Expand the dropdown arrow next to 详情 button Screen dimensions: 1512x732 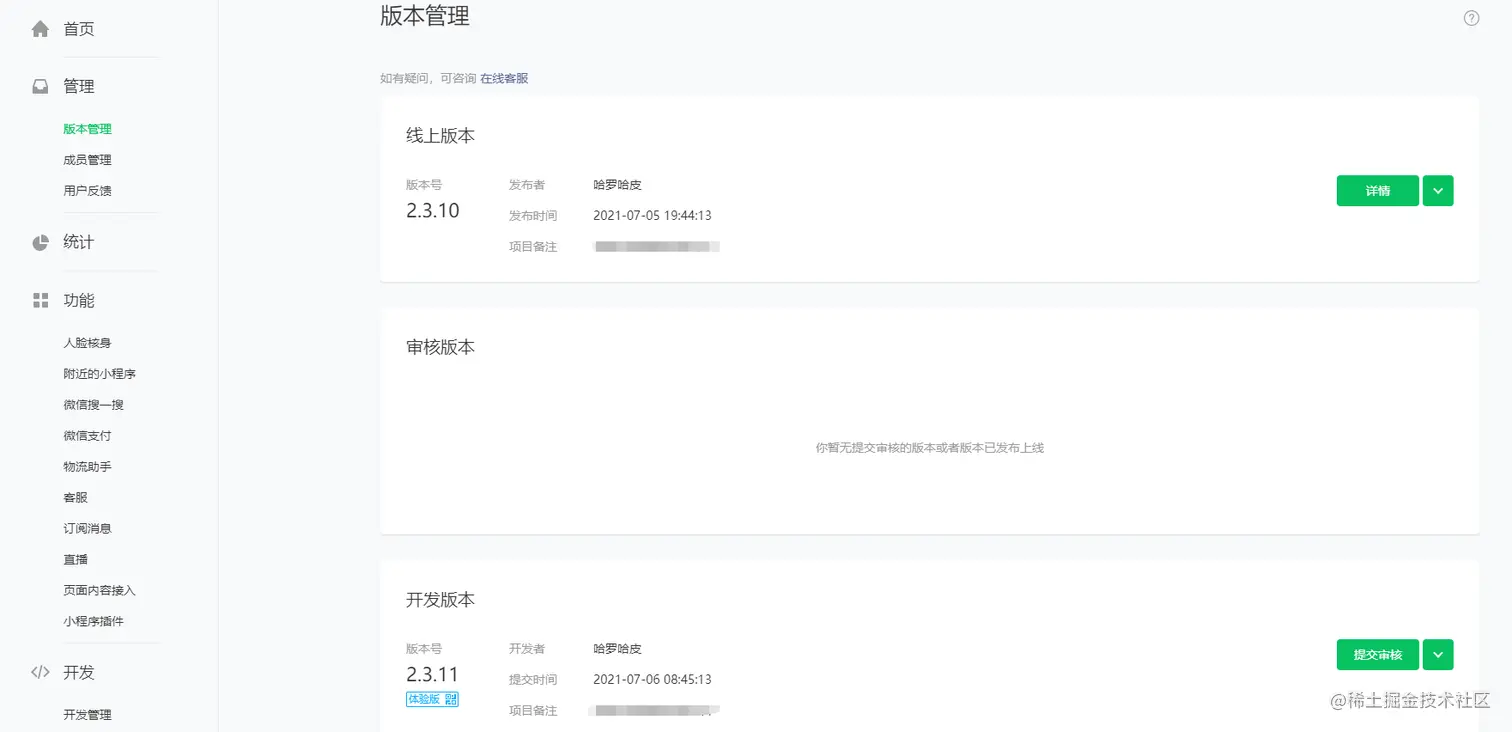point(1438,190)
